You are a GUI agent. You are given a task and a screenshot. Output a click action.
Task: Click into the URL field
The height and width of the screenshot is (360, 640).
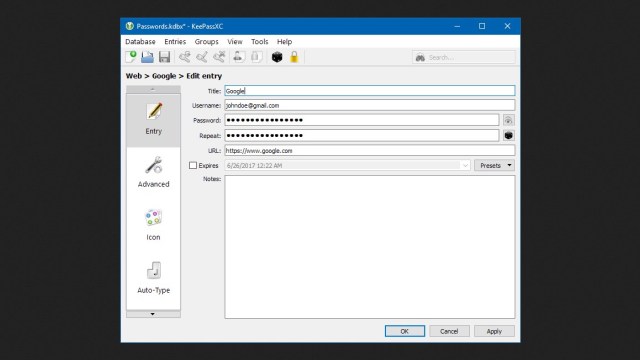tap(370, 151)
